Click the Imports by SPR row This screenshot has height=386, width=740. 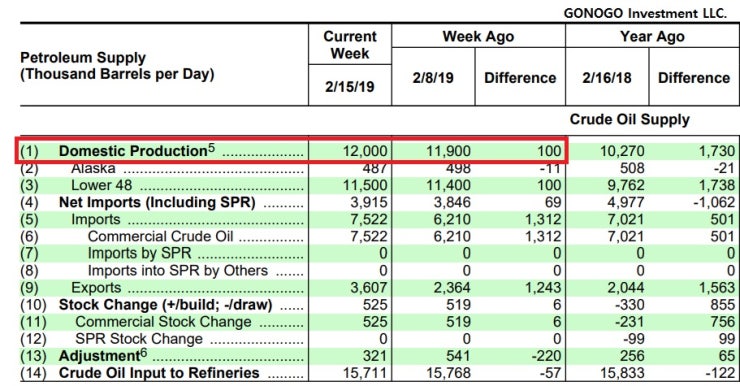point(378,253)
